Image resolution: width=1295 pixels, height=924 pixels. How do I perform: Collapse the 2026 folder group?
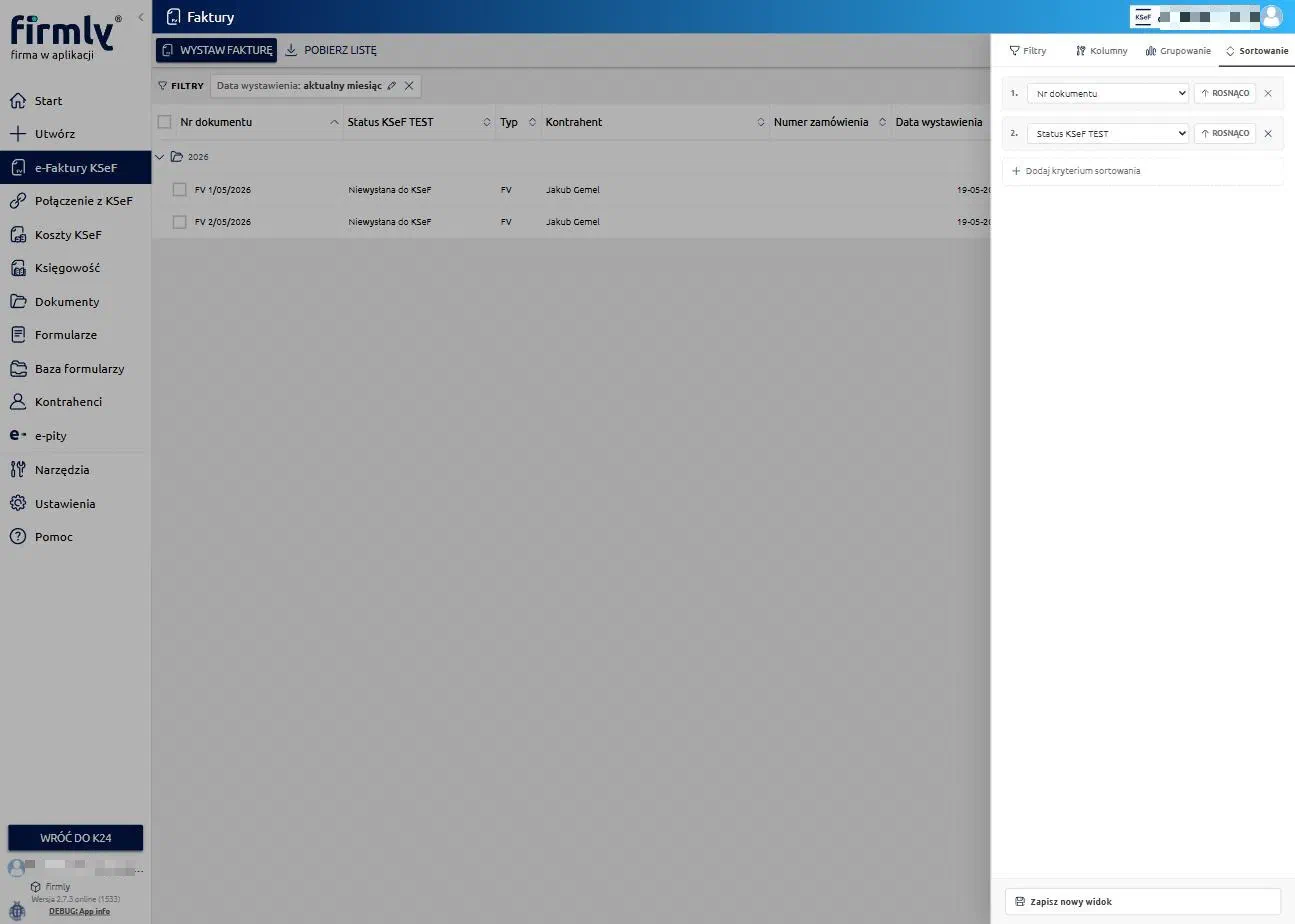(x=160, y=157)
